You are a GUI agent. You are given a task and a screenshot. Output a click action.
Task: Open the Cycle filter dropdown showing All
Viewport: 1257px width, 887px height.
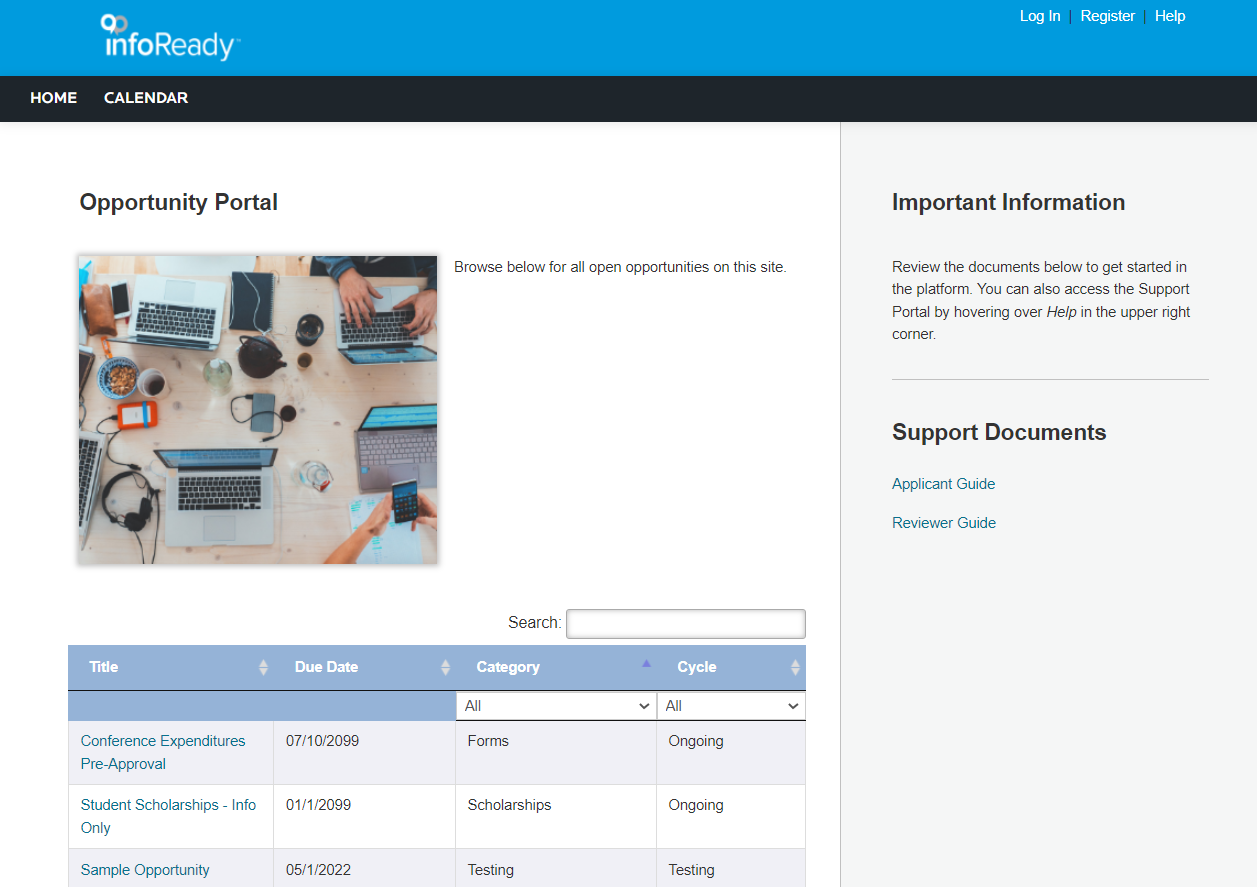click(731, 705)
